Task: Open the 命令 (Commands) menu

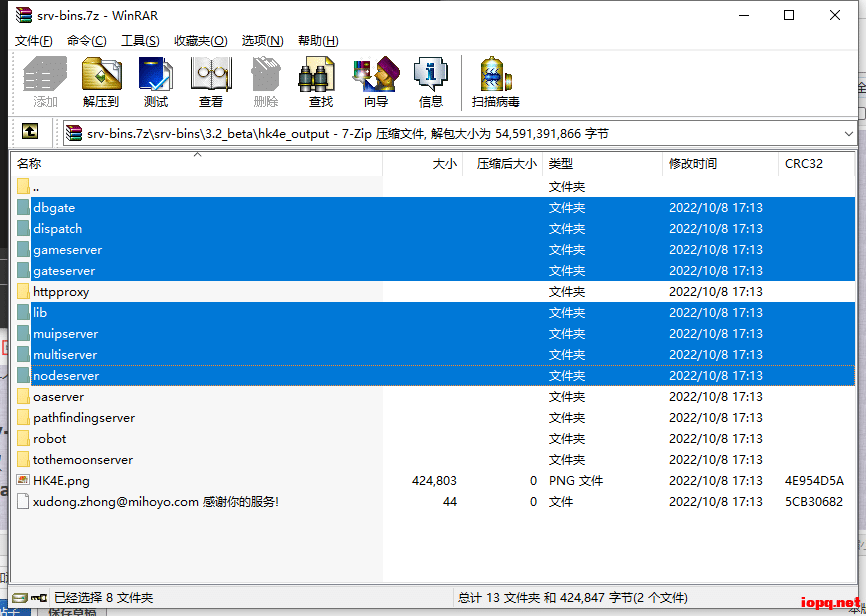Action: coord(88,40)
